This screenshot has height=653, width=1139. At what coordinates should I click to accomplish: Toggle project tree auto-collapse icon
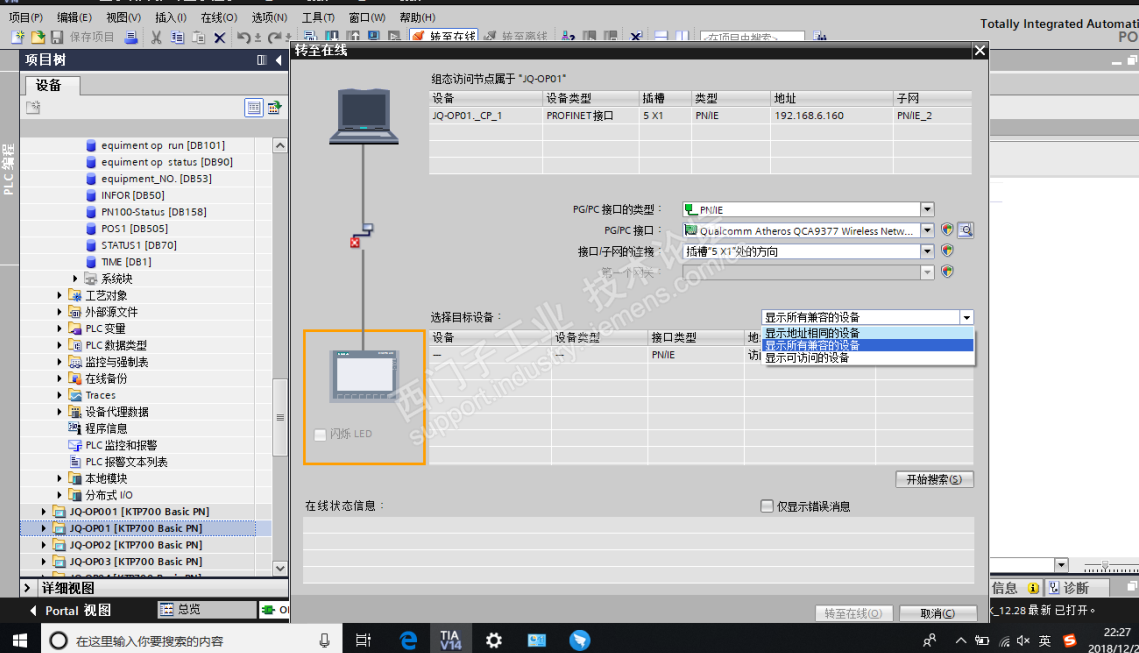[x=262, y=60]
